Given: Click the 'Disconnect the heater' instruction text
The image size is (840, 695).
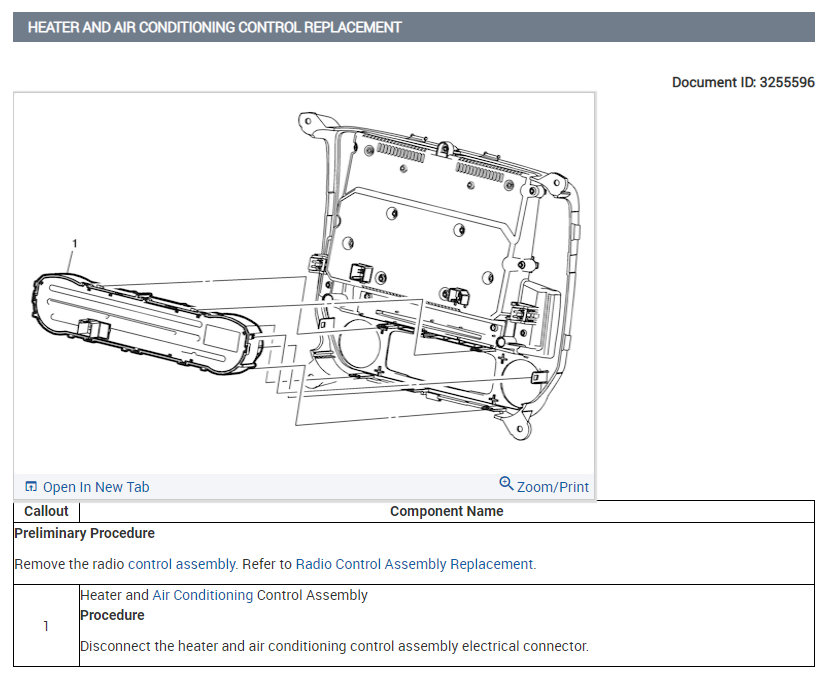Looking at the screenshot, I should [x=334, y=646].
